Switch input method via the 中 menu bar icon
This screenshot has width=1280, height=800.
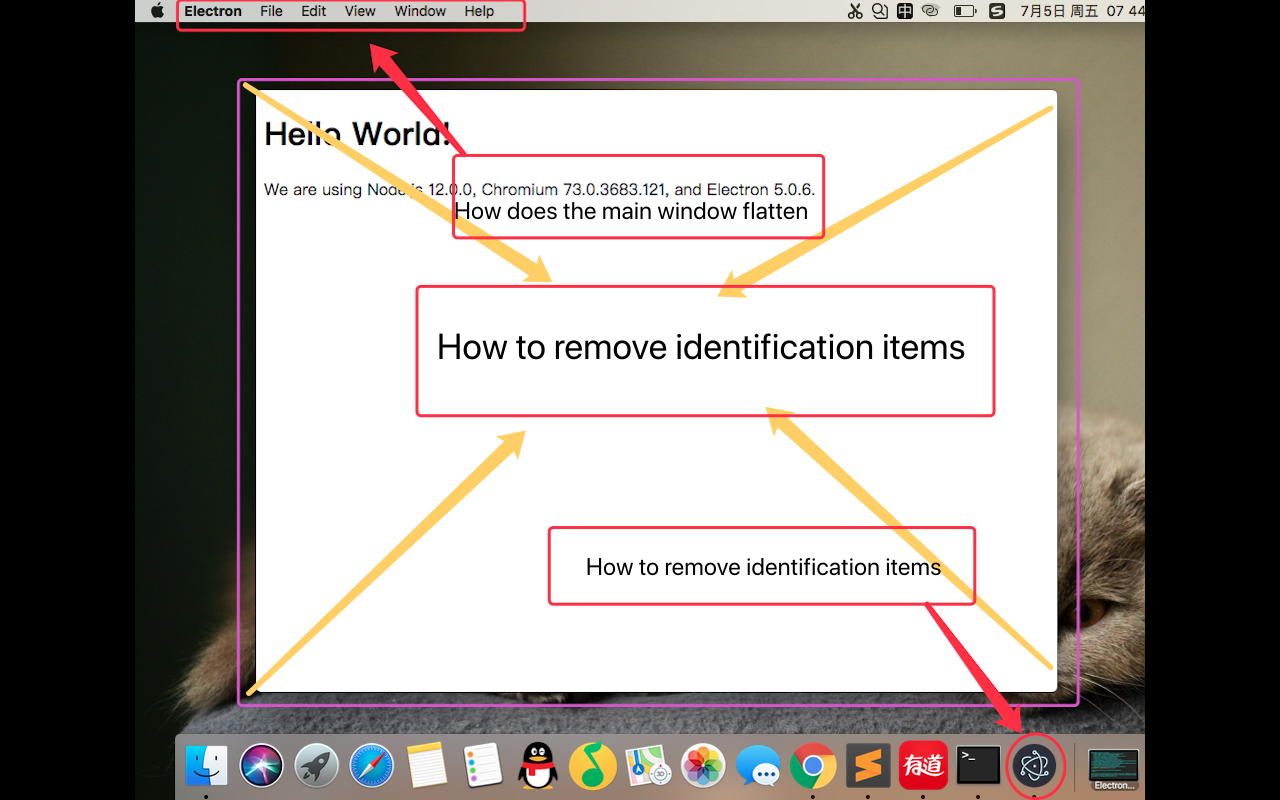coord(905,11)
